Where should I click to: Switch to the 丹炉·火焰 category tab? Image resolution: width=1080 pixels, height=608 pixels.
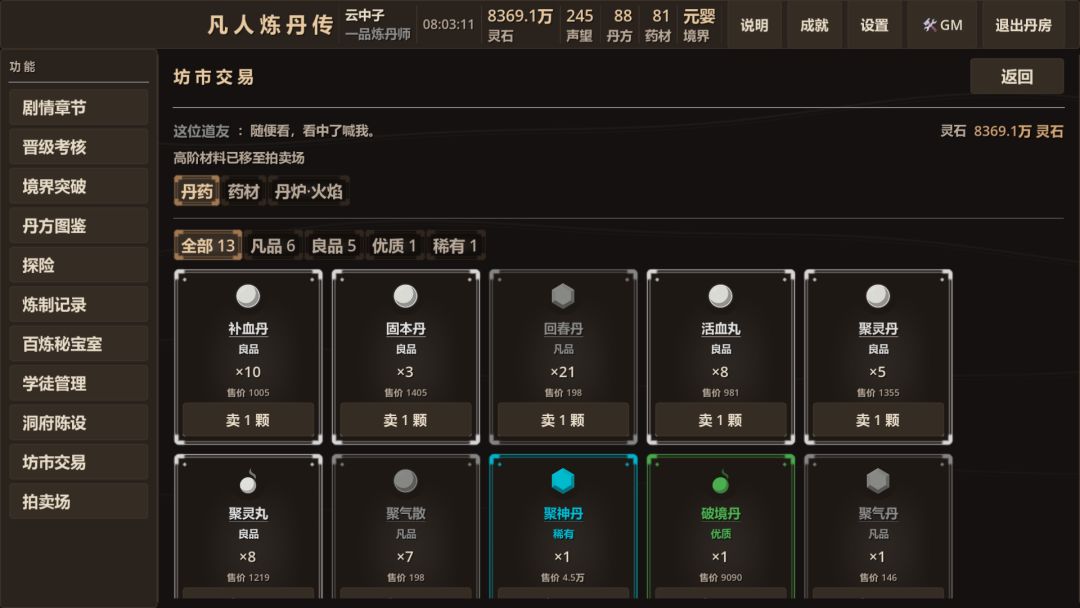coord(309,191)
